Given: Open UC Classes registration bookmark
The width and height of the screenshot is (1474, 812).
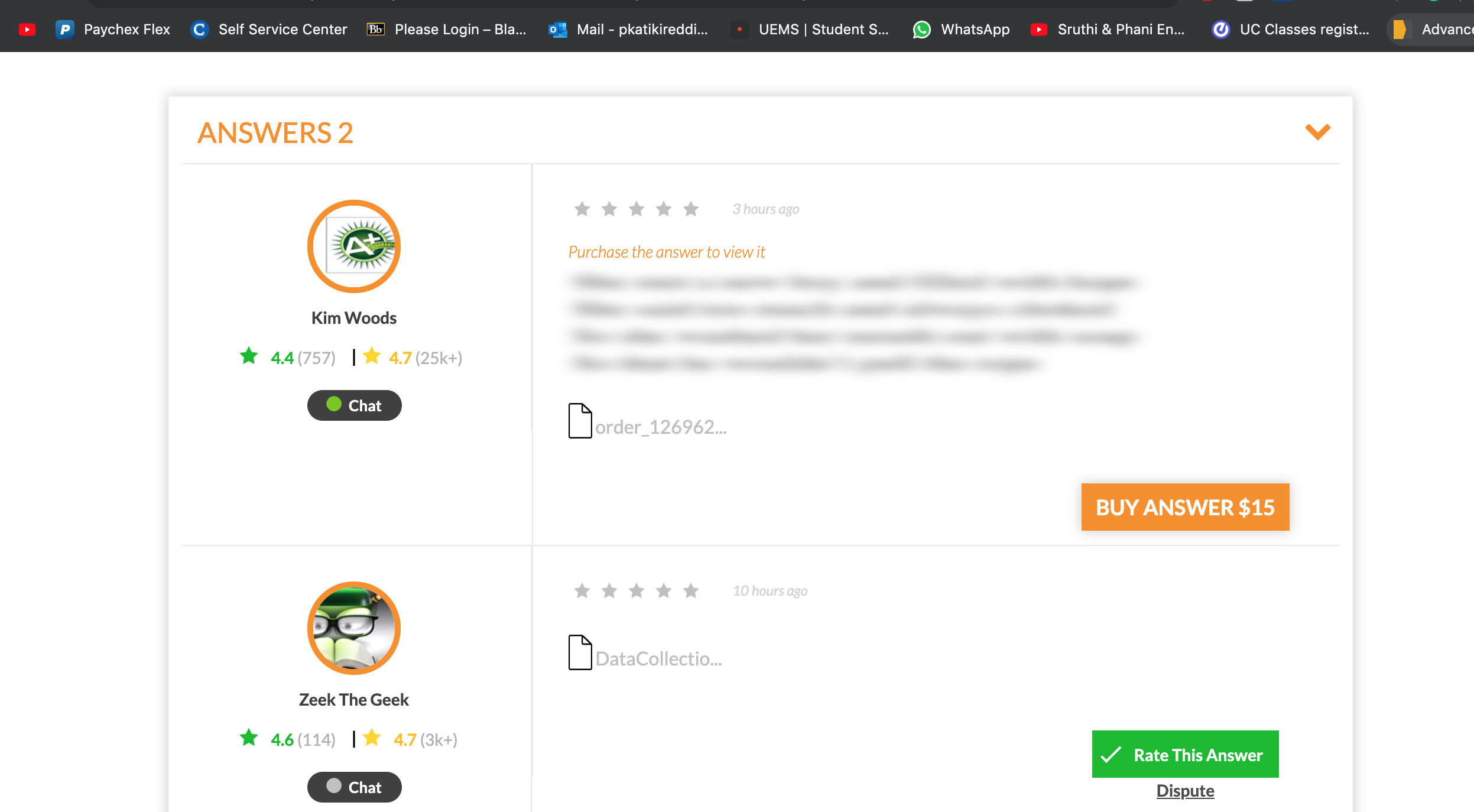Looking at the screenshot, I should click(1291, 29).
